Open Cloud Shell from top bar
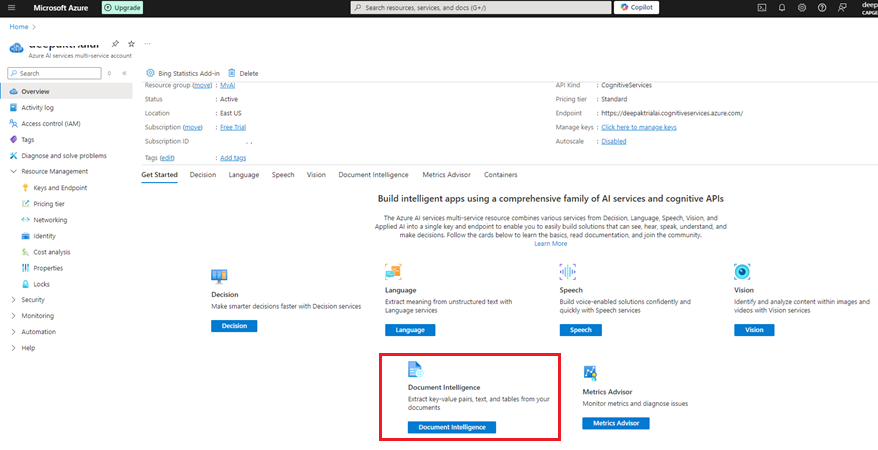Screen dimensions: 878x450 tap(761, 8)
